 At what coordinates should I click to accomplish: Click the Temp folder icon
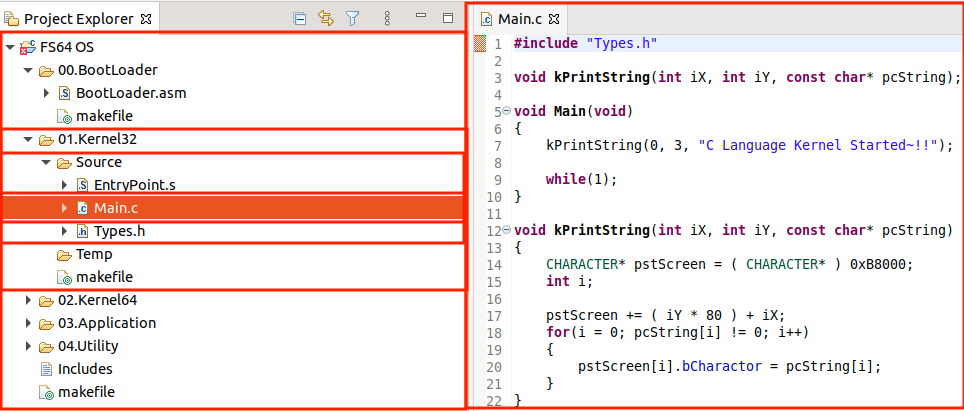63,254
